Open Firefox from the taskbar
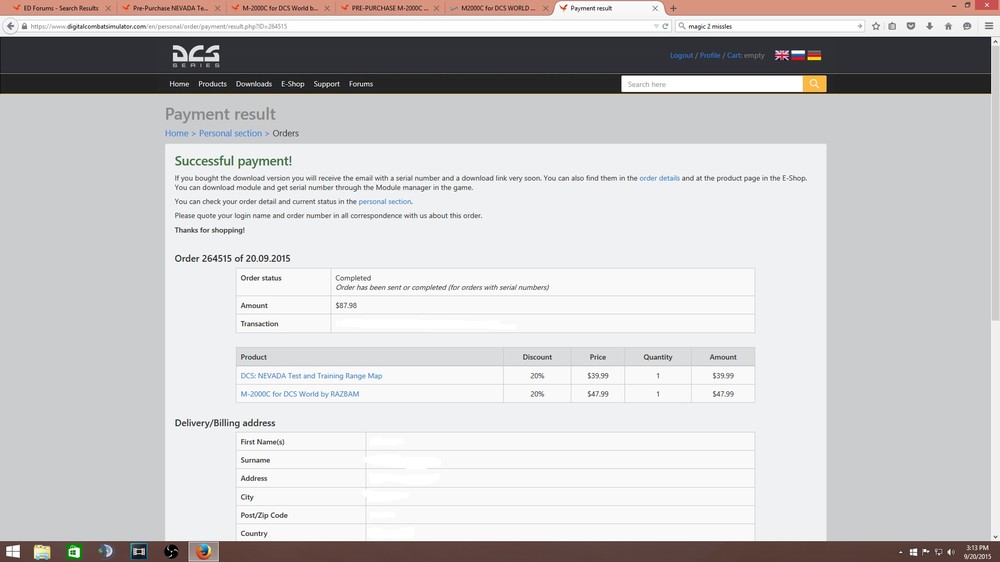The height and width of the screenshot is (562, 1000). tap(203, 551)
